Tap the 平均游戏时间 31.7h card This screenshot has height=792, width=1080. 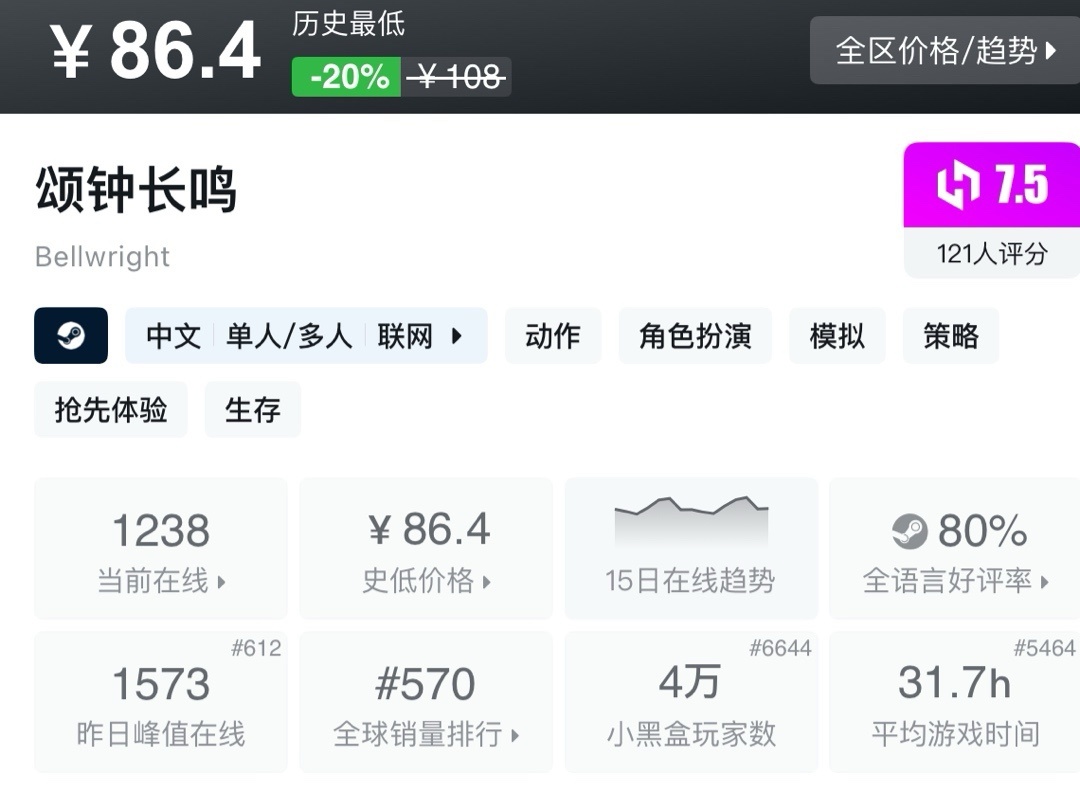pos(955,702)
